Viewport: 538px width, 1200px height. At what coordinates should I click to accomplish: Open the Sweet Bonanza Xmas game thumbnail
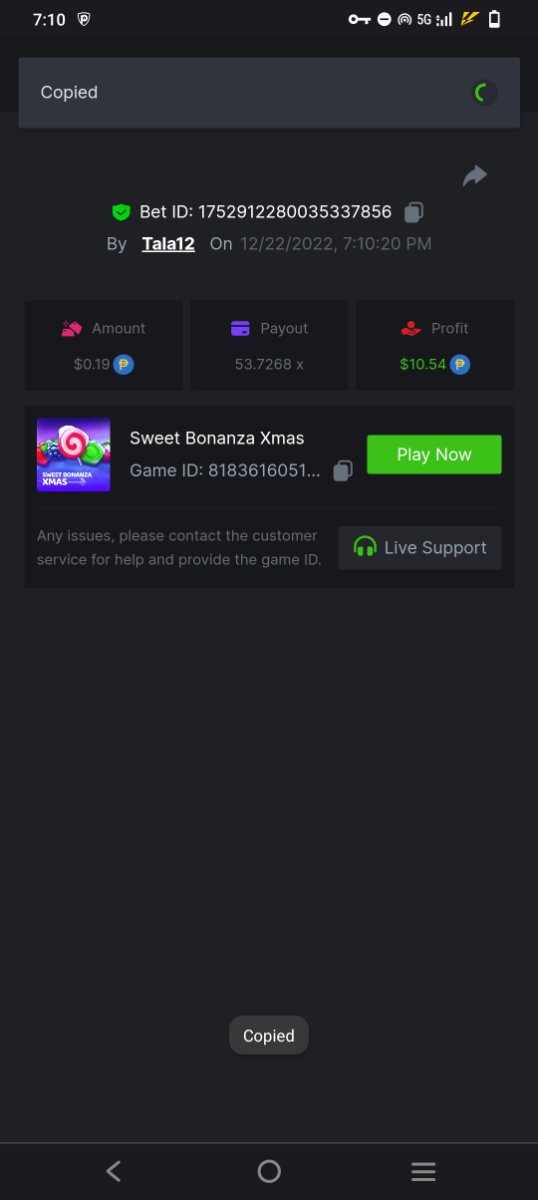[x=74, y=454]
